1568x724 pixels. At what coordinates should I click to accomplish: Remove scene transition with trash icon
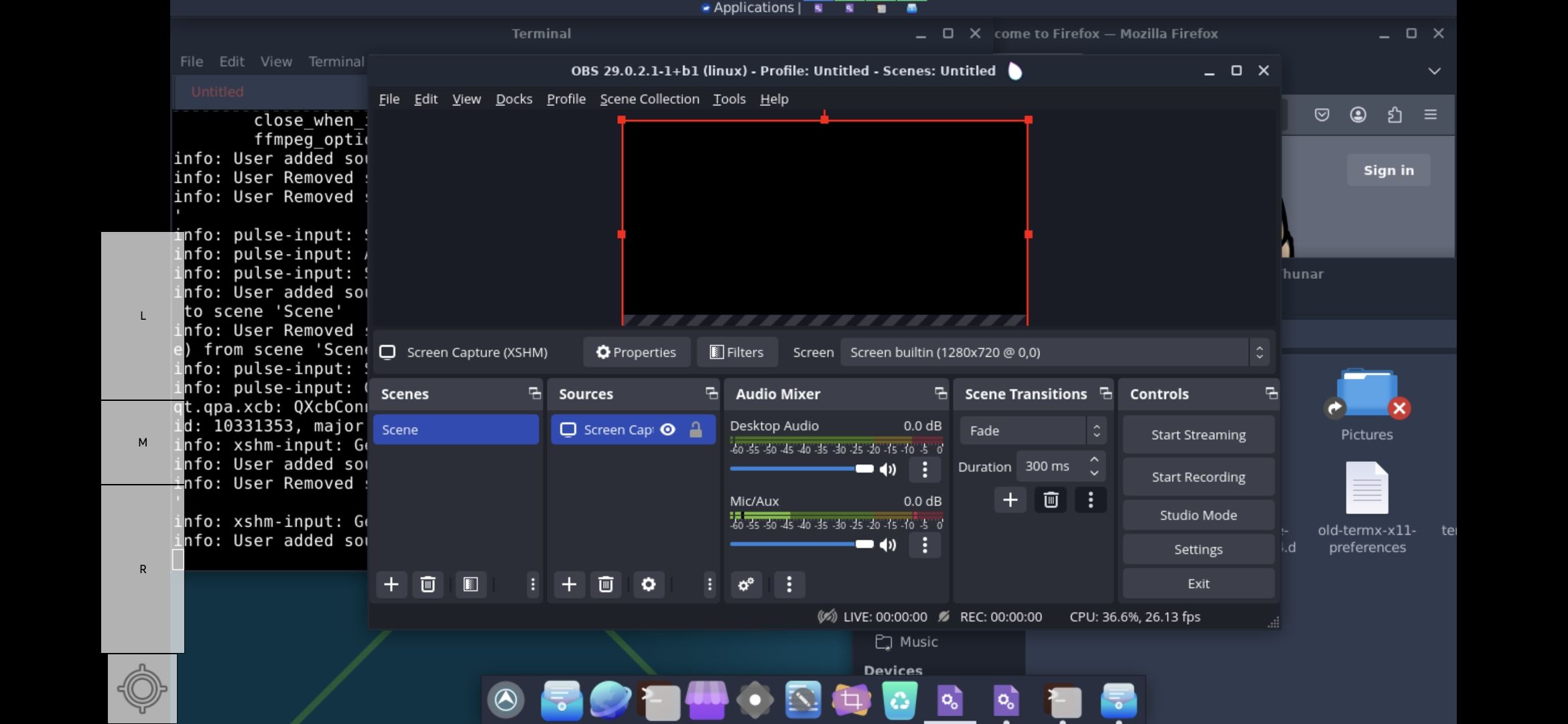point(1051,500)
